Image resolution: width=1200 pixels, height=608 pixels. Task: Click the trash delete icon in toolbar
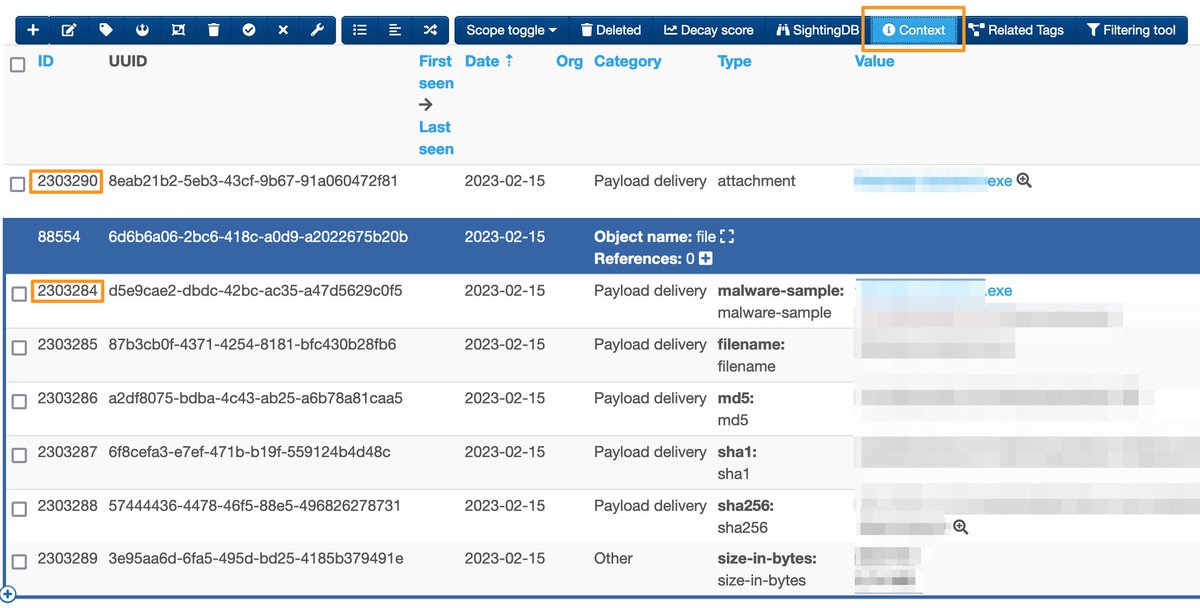tap(213, 30)
